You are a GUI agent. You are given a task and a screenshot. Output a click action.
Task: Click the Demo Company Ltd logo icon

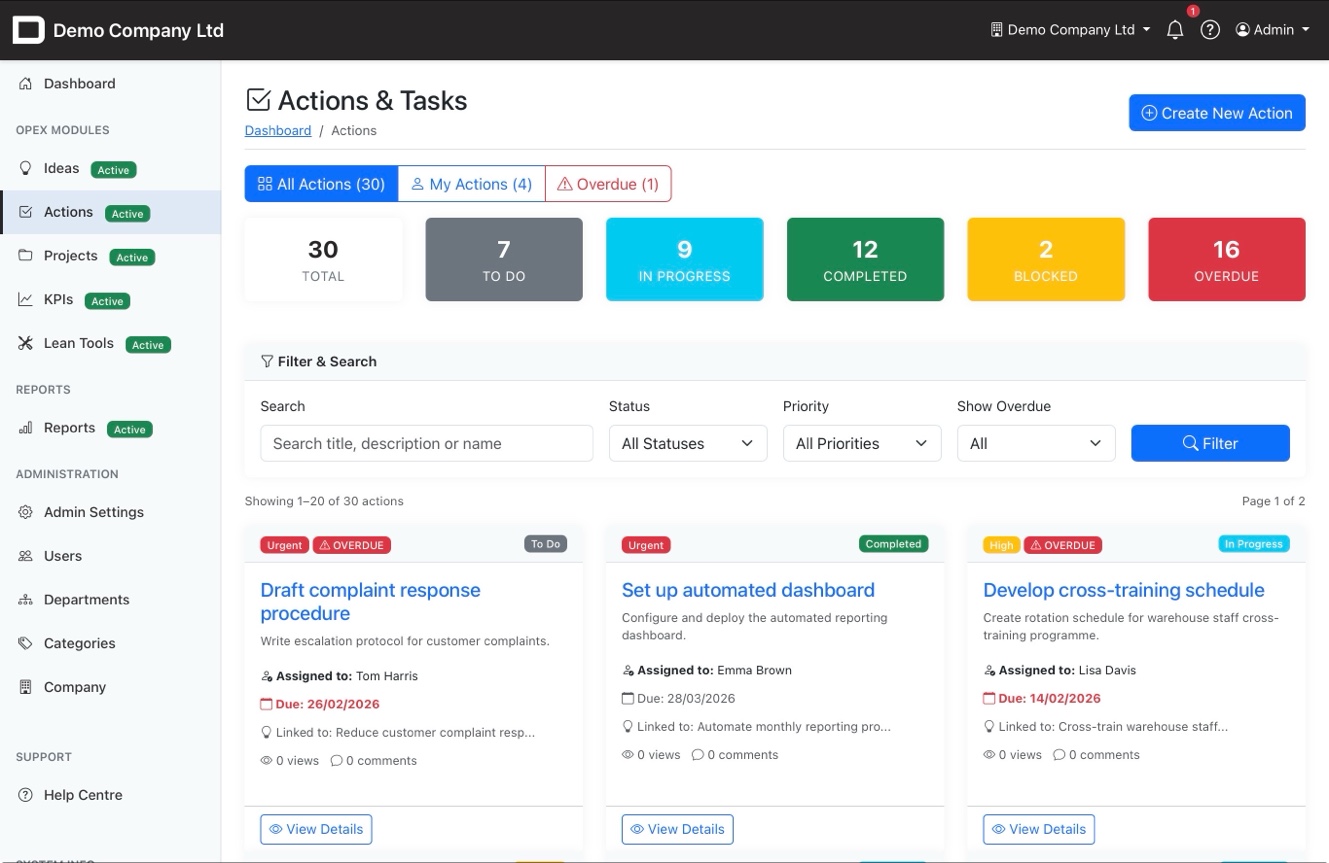click(x=28, y=30)
